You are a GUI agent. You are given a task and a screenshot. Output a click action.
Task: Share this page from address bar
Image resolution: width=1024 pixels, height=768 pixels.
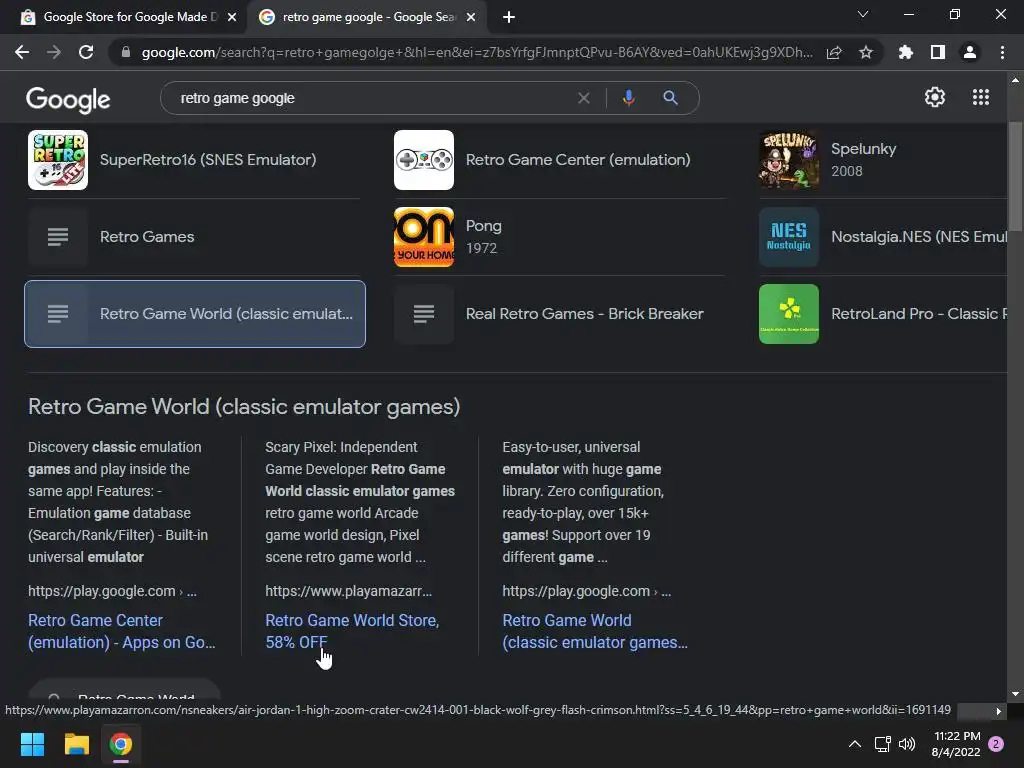pyautogui.click(x=834, y=52)
